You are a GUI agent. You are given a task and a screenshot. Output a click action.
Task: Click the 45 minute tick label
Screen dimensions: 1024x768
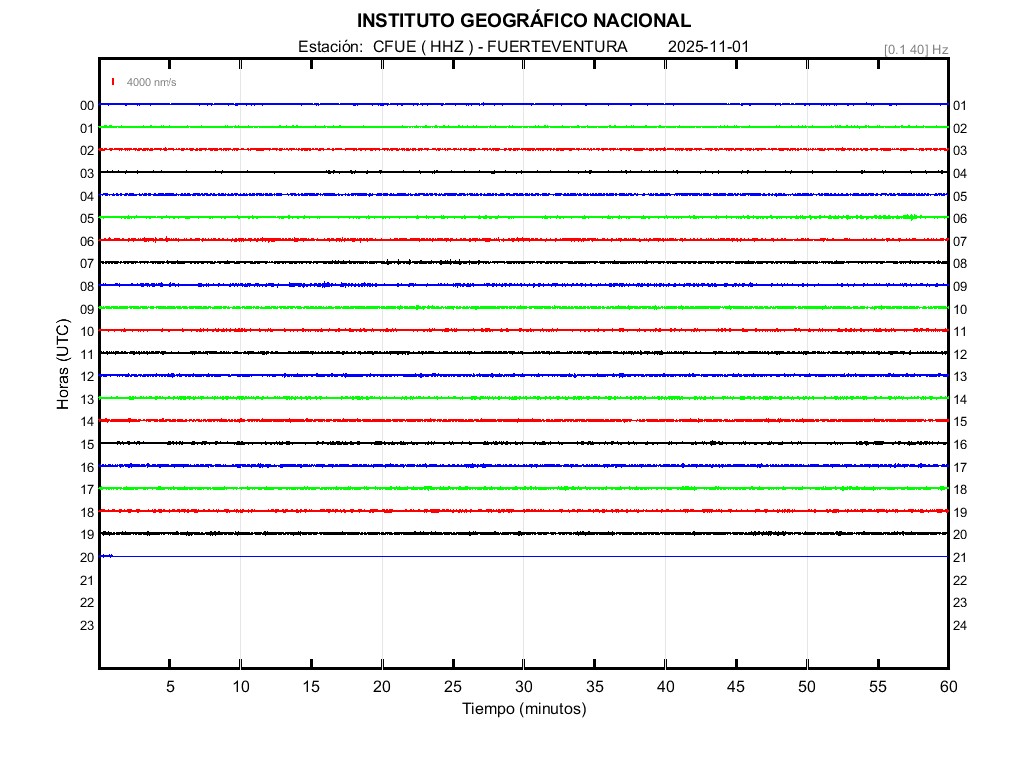736,686
